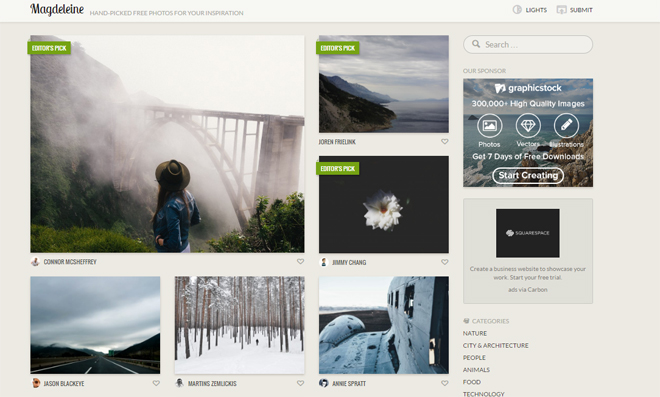Like Jason Blackeye's road photo heart

[x=156, y=383]
